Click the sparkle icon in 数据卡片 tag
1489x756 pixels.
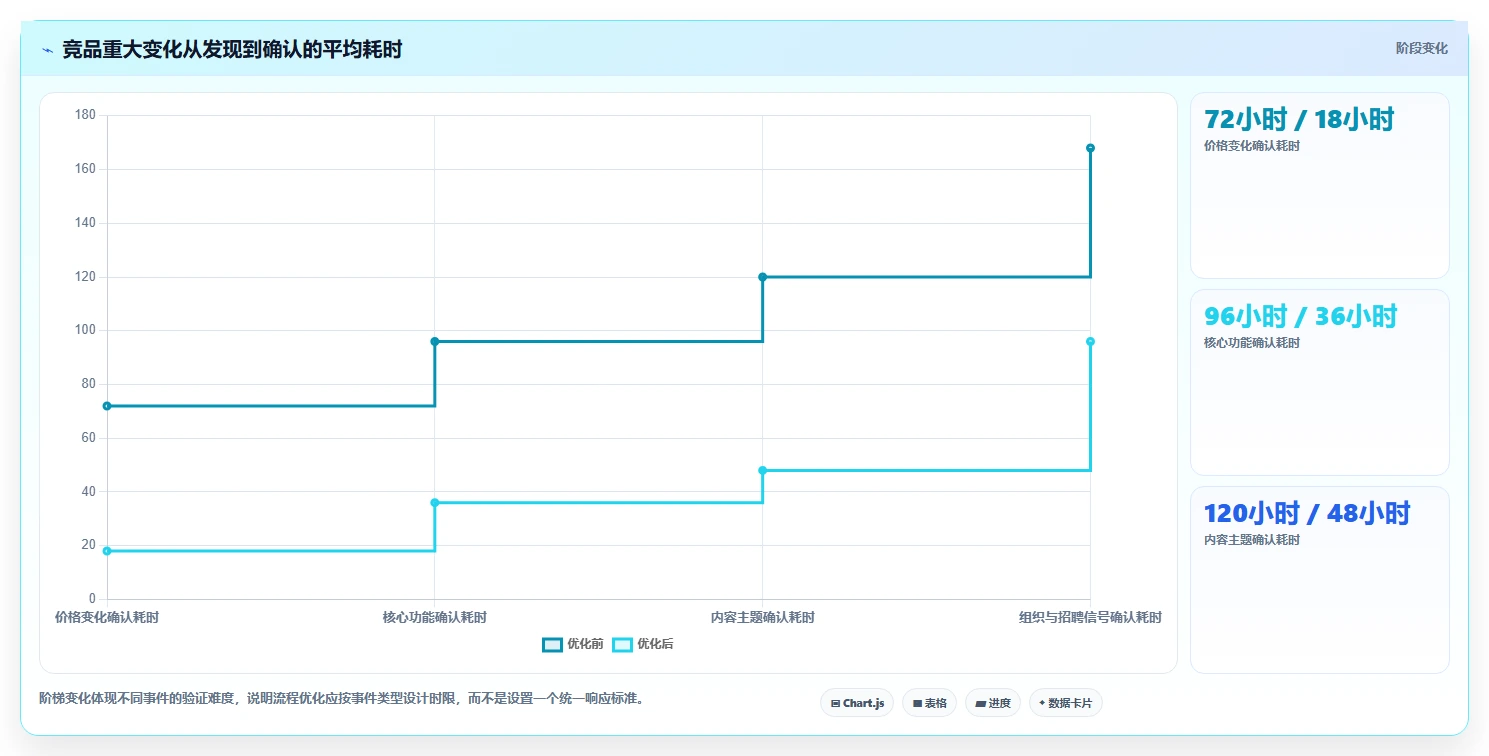(x=1042, y=703)
